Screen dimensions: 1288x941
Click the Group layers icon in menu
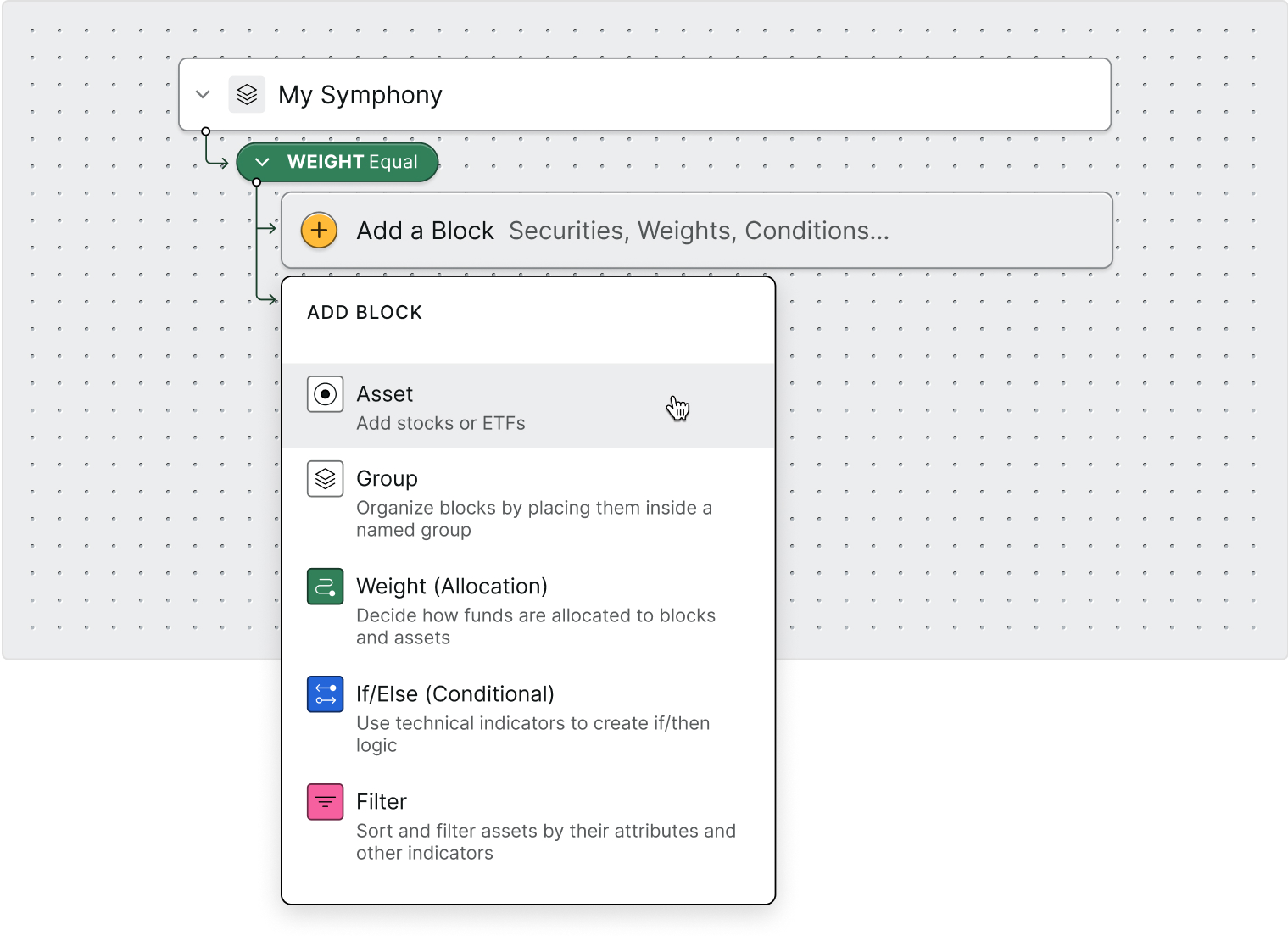point(326,479)
